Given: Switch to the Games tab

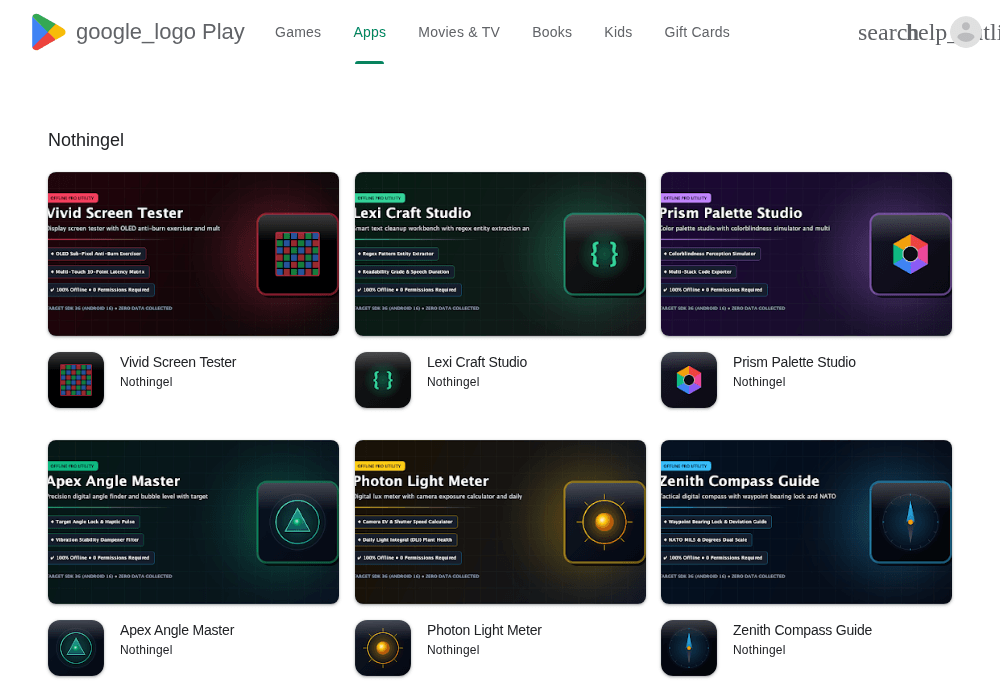Looking at the screenshot, I should 298,32.
